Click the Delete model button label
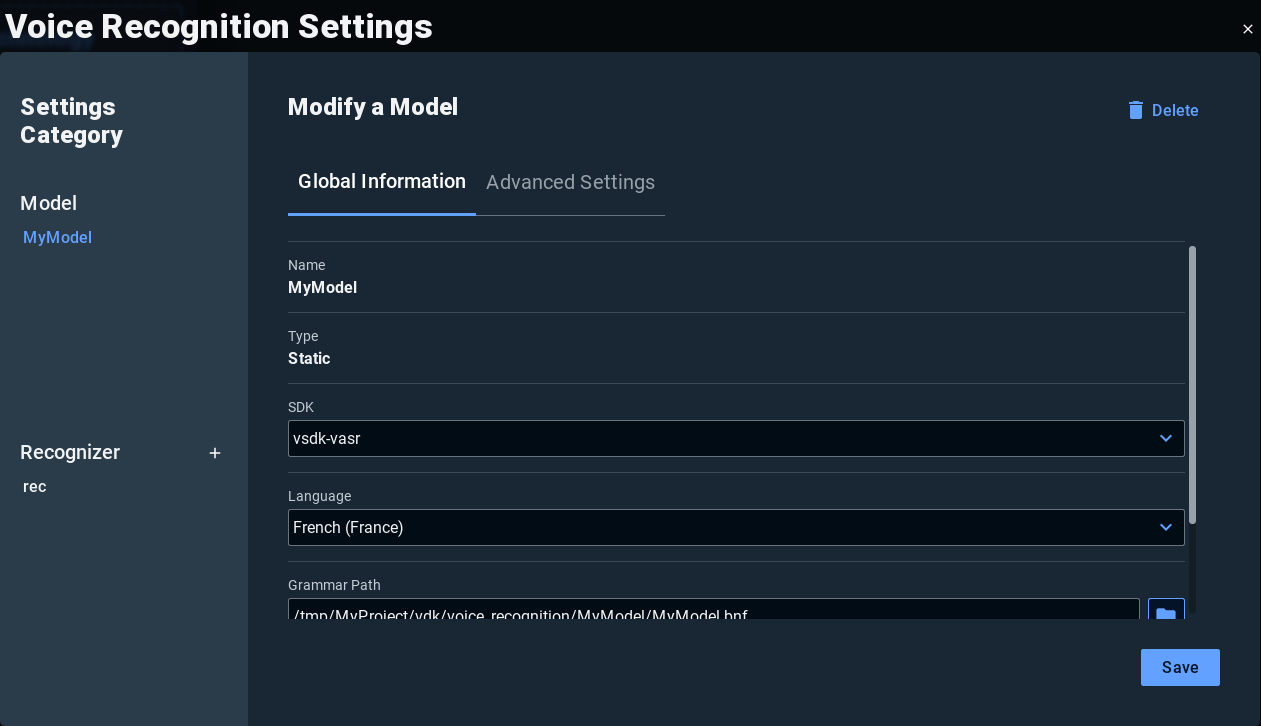 pos(1175,110)
